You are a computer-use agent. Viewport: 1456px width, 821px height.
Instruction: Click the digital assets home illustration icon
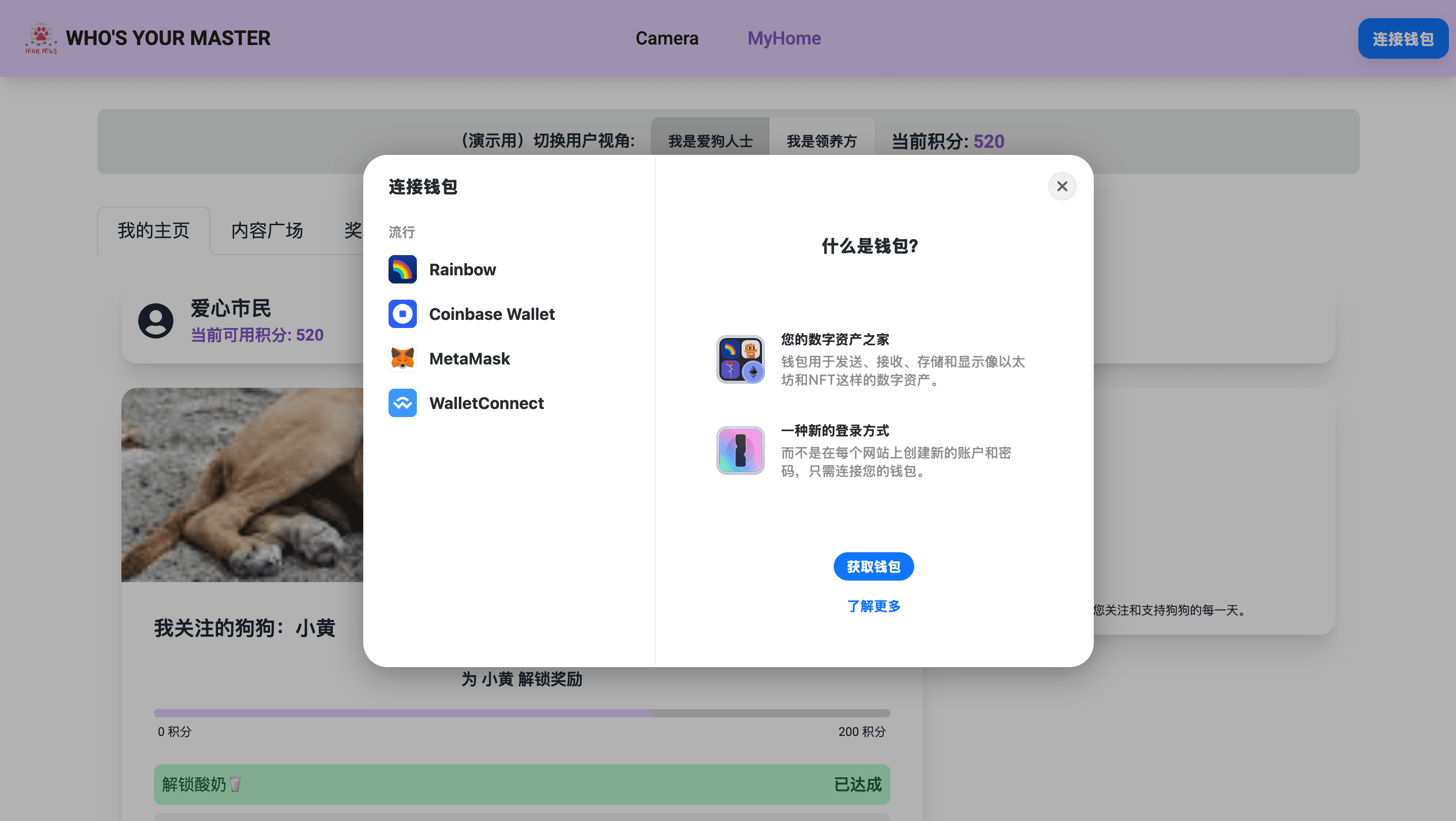click(741, 359)
